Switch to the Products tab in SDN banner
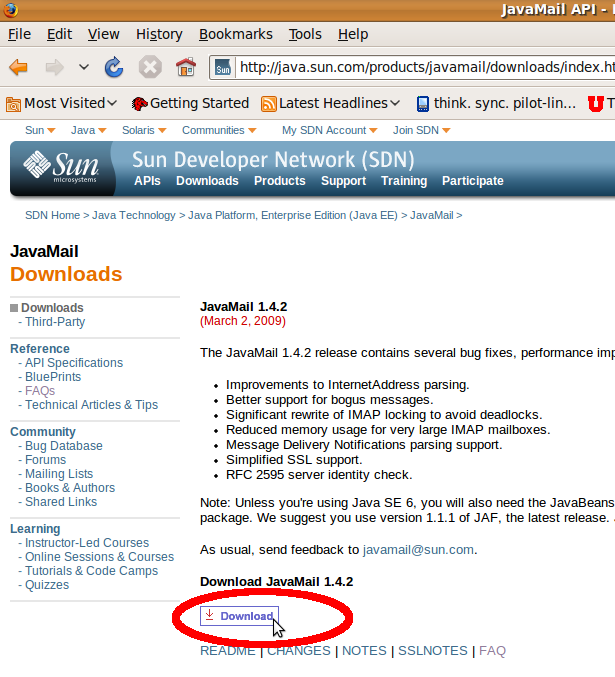 pos(279,181)
